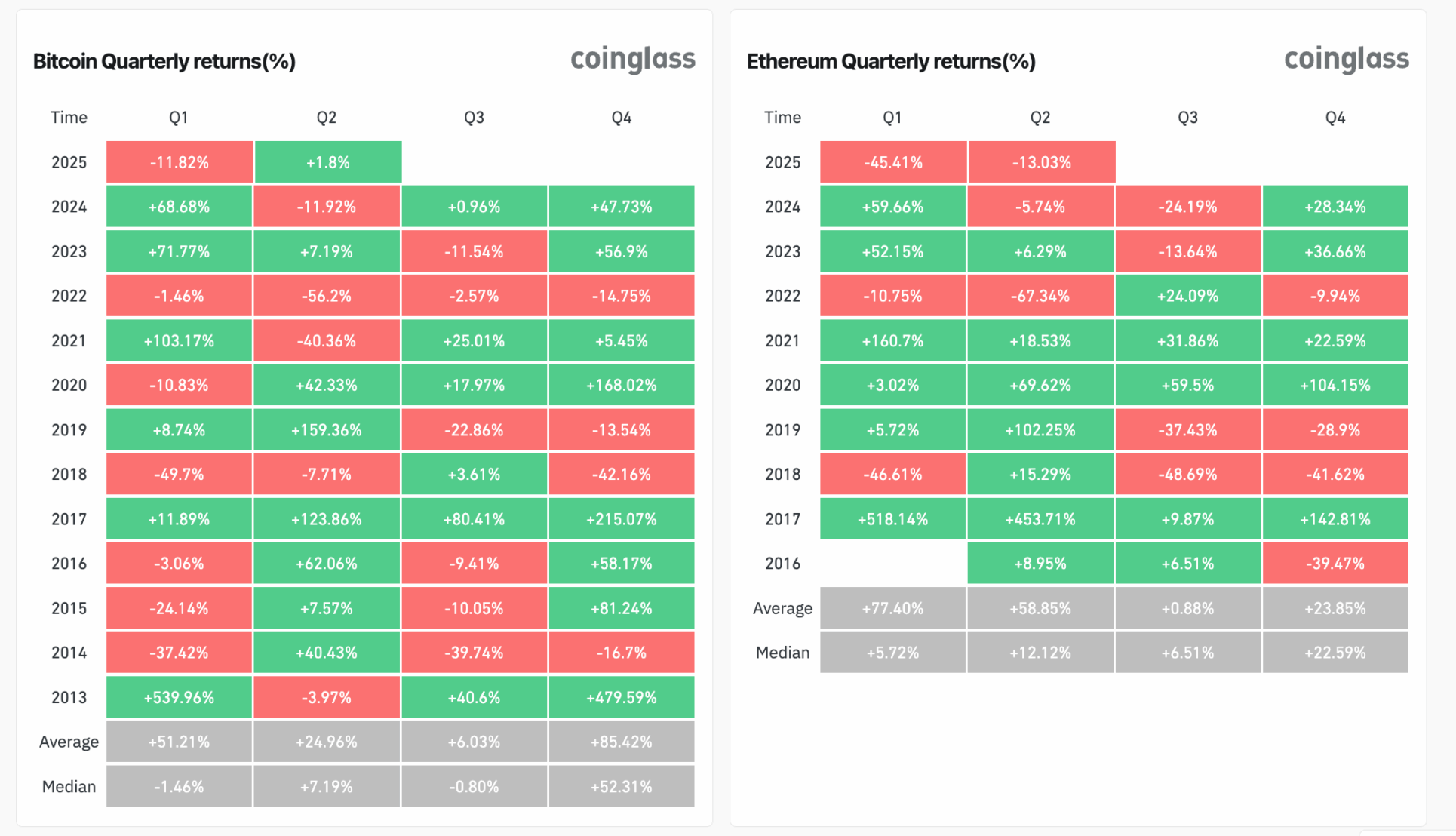Select Bitcoin Q1 column header
The width and height of the screenshot is (1456, 836).
click(x=178, y=118)
